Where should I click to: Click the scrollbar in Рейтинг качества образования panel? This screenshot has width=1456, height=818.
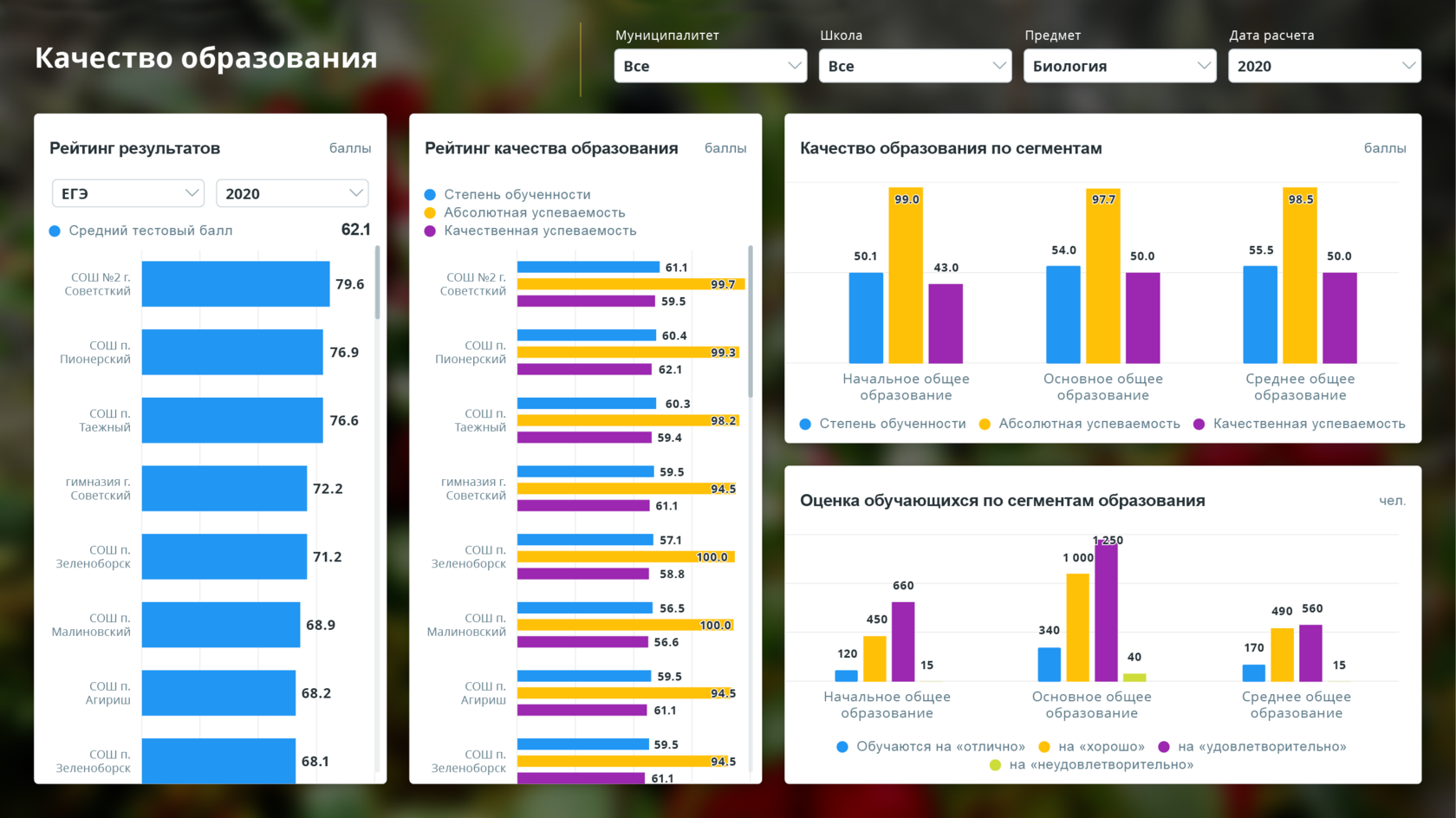tap(750, 321)
